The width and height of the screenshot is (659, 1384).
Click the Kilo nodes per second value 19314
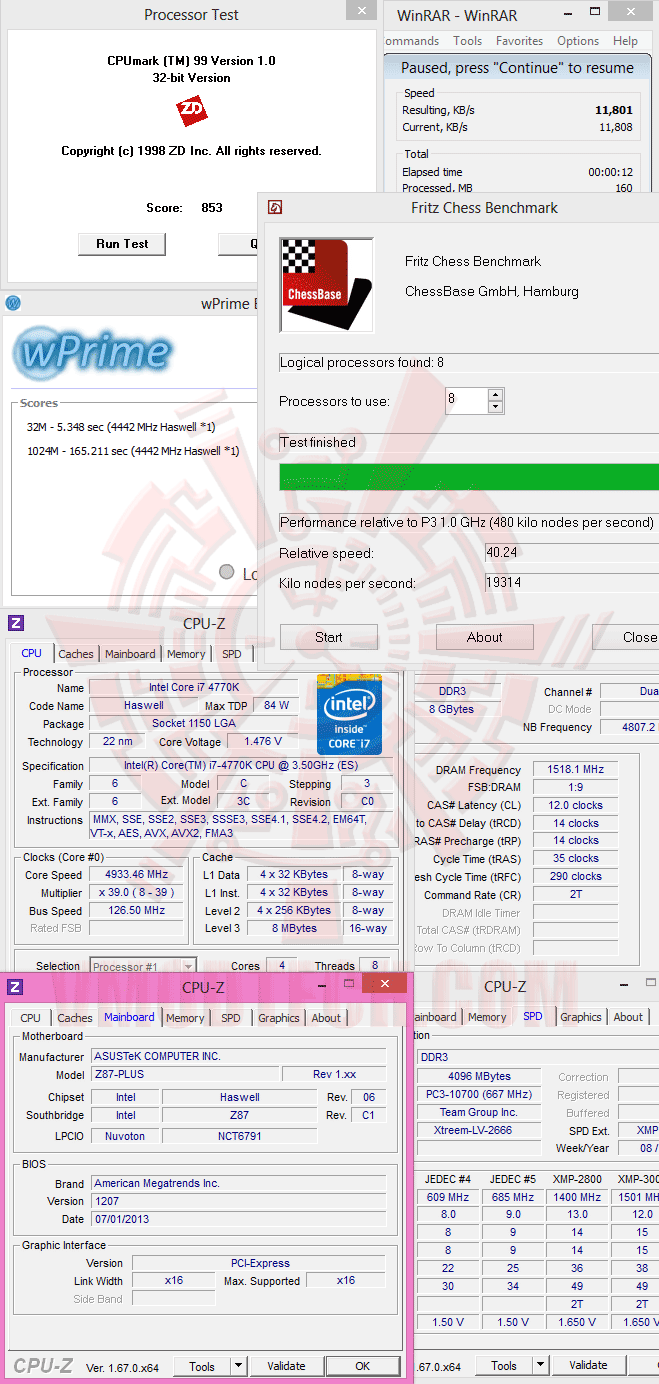(572, 583)
